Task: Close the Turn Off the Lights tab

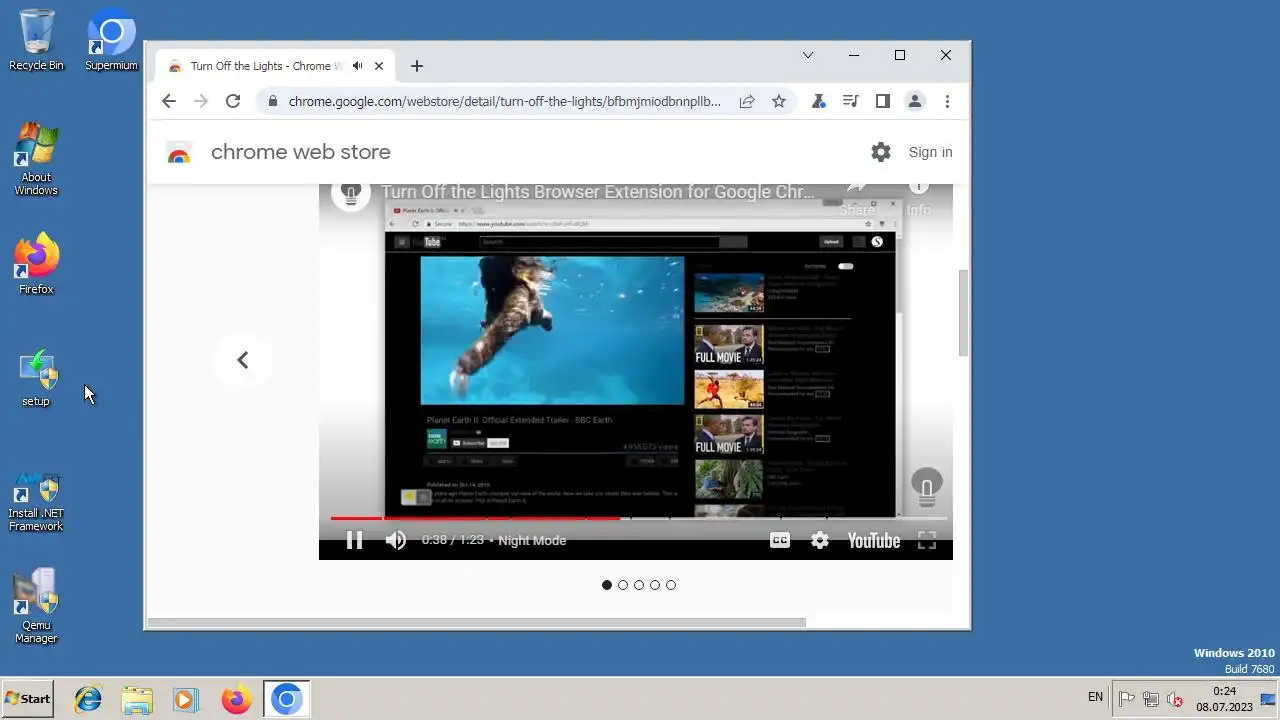Action: tap(379, 66)
